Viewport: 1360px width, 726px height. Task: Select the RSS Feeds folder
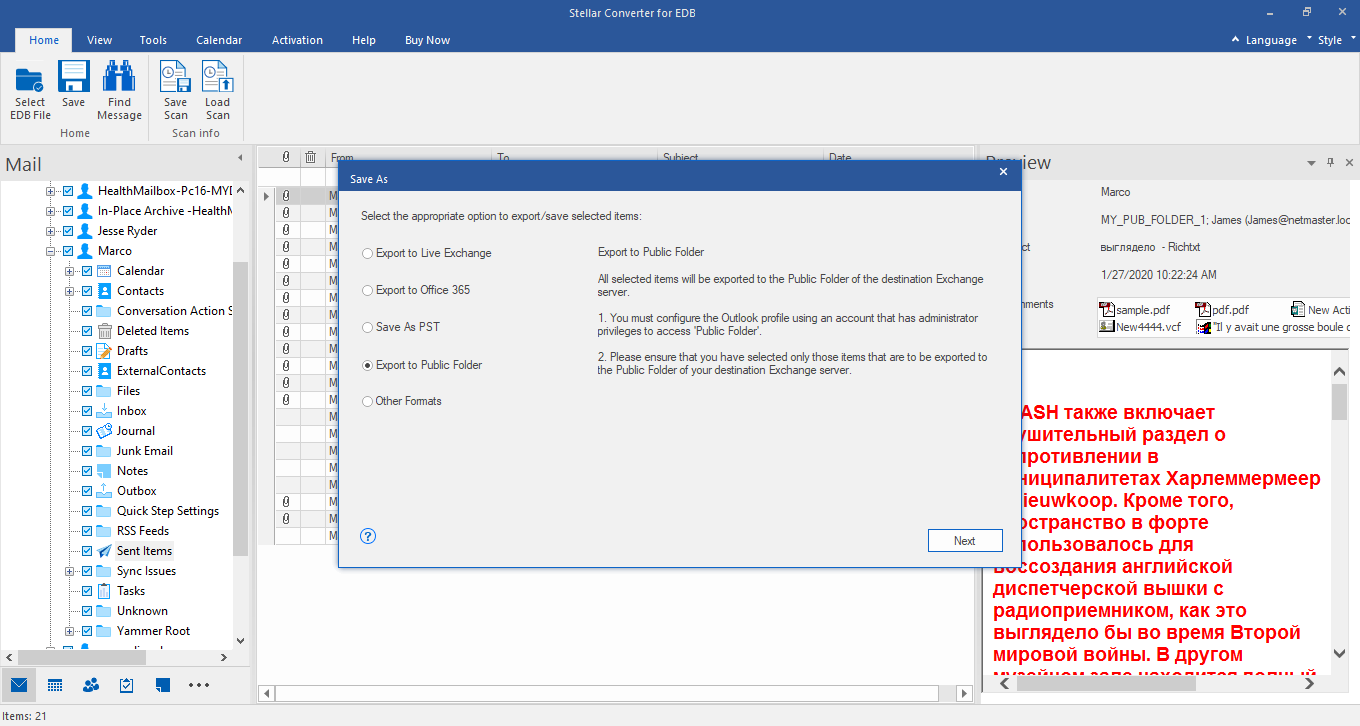142,530
